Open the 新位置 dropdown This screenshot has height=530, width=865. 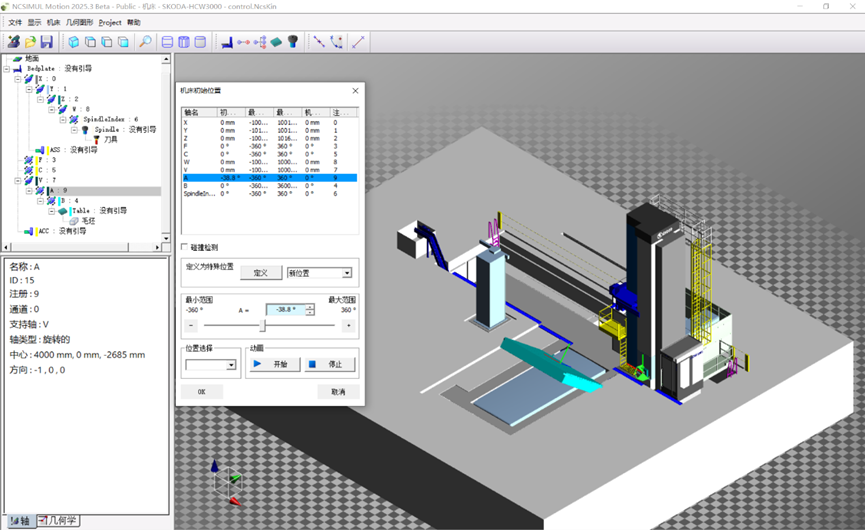pyautogui.click(x=347, y=273)
